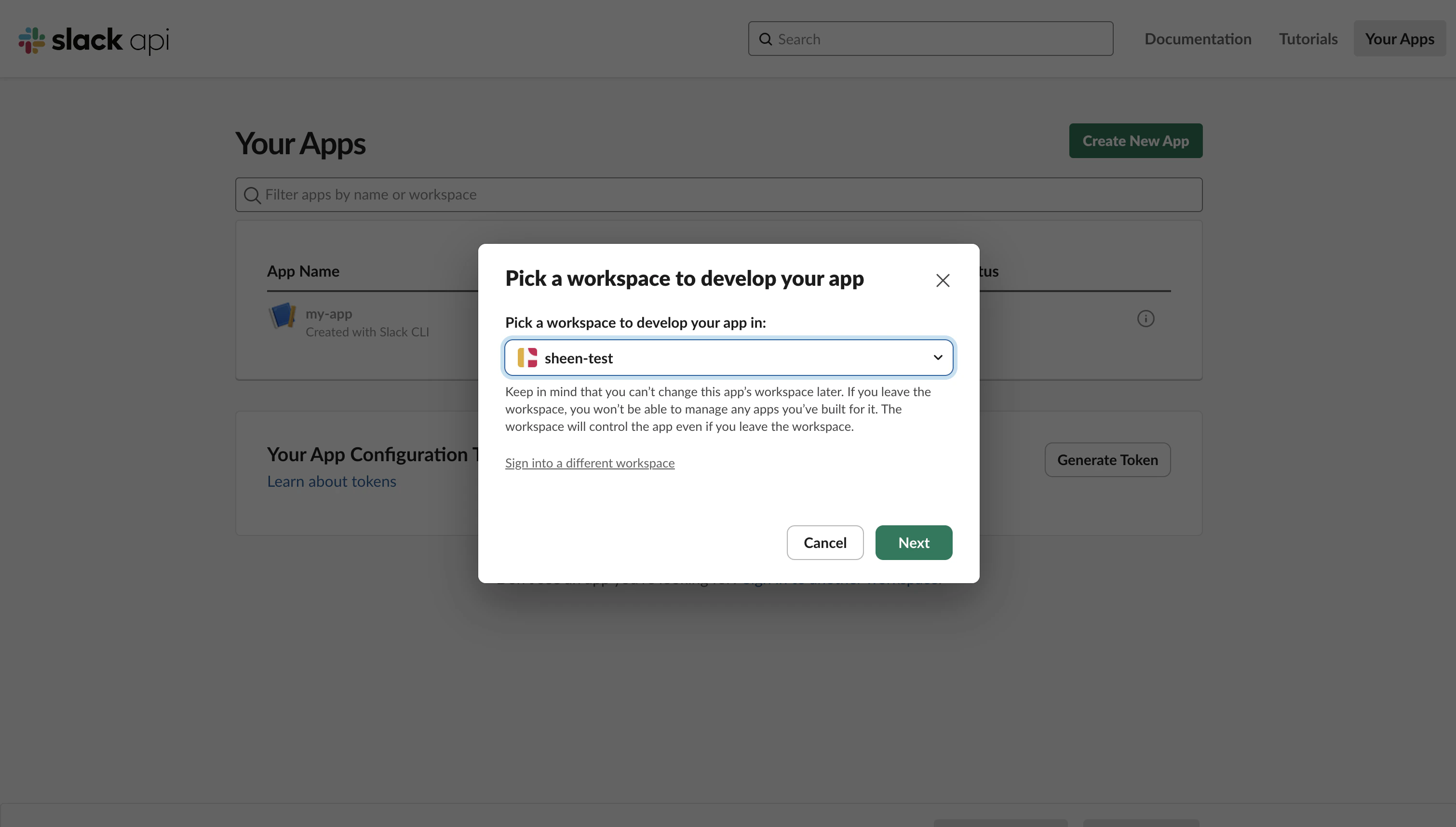Click the info icon in my-app row
Screen dimensions: 1456x827
pos(1145,319)
